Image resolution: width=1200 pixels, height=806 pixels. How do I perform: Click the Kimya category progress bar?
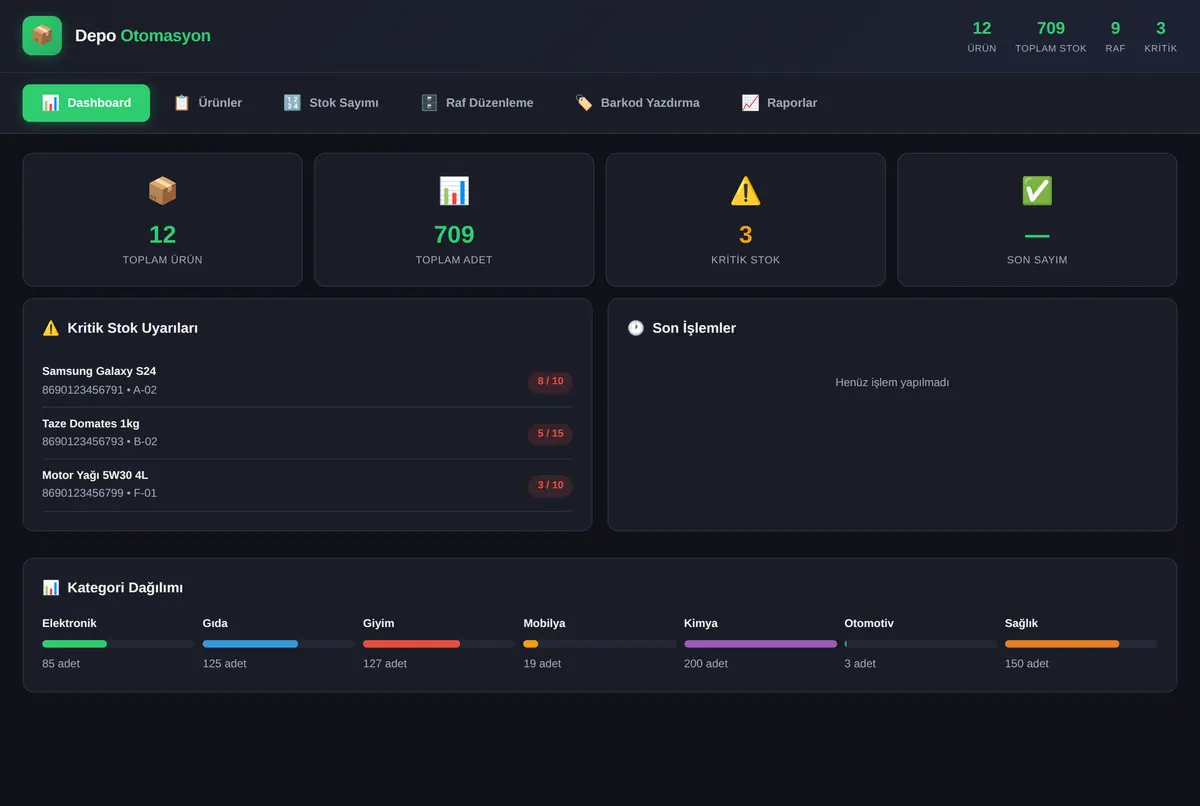click(760, 644)
